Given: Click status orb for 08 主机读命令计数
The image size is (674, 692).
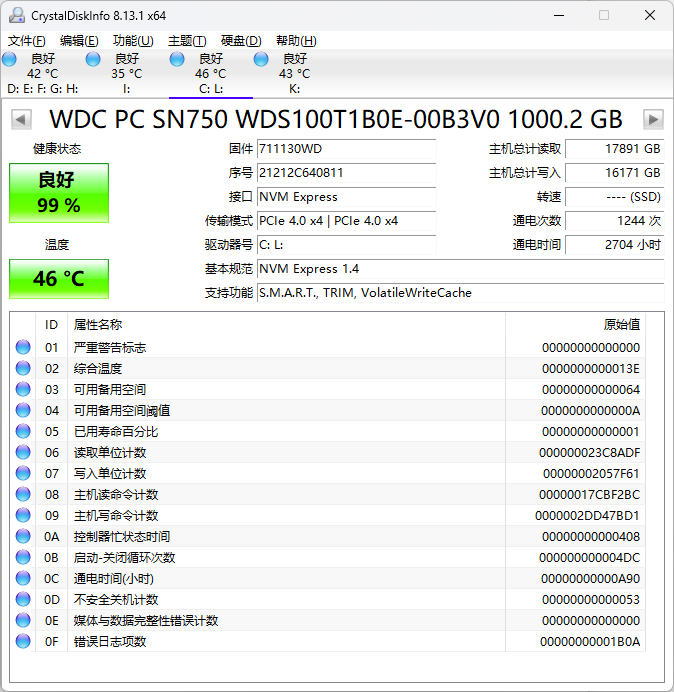Looking at the screenshot, I should pos(23,494).
